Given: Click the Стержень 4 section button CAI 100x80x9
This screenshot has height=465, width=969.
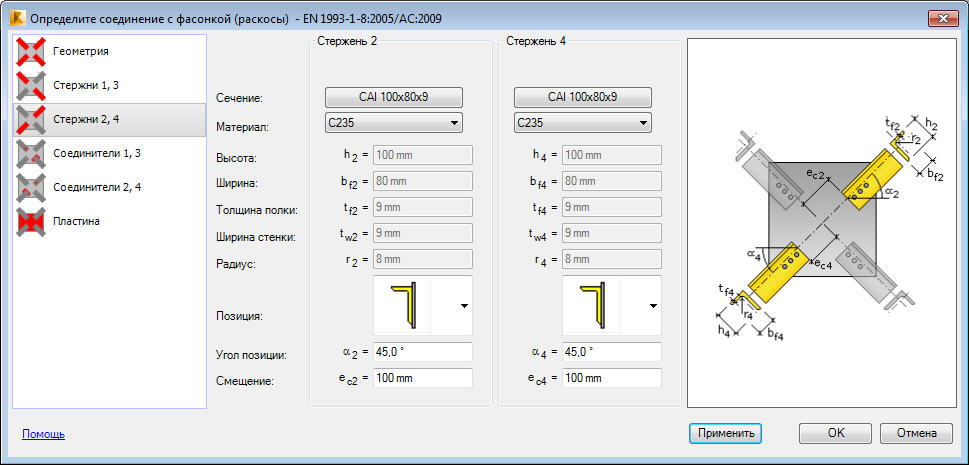Looking at the screenshot, I should [x=583, y=97].
